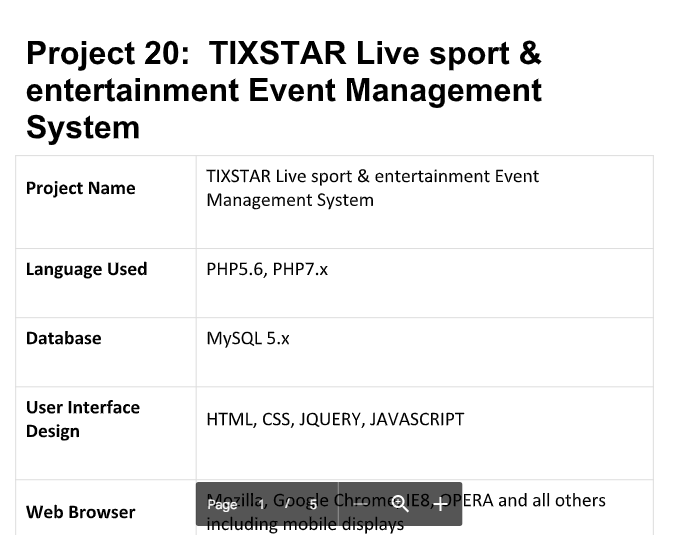Click the "Language Used" table label
This screenshot has width=699, height=535.
pos(86,269)
